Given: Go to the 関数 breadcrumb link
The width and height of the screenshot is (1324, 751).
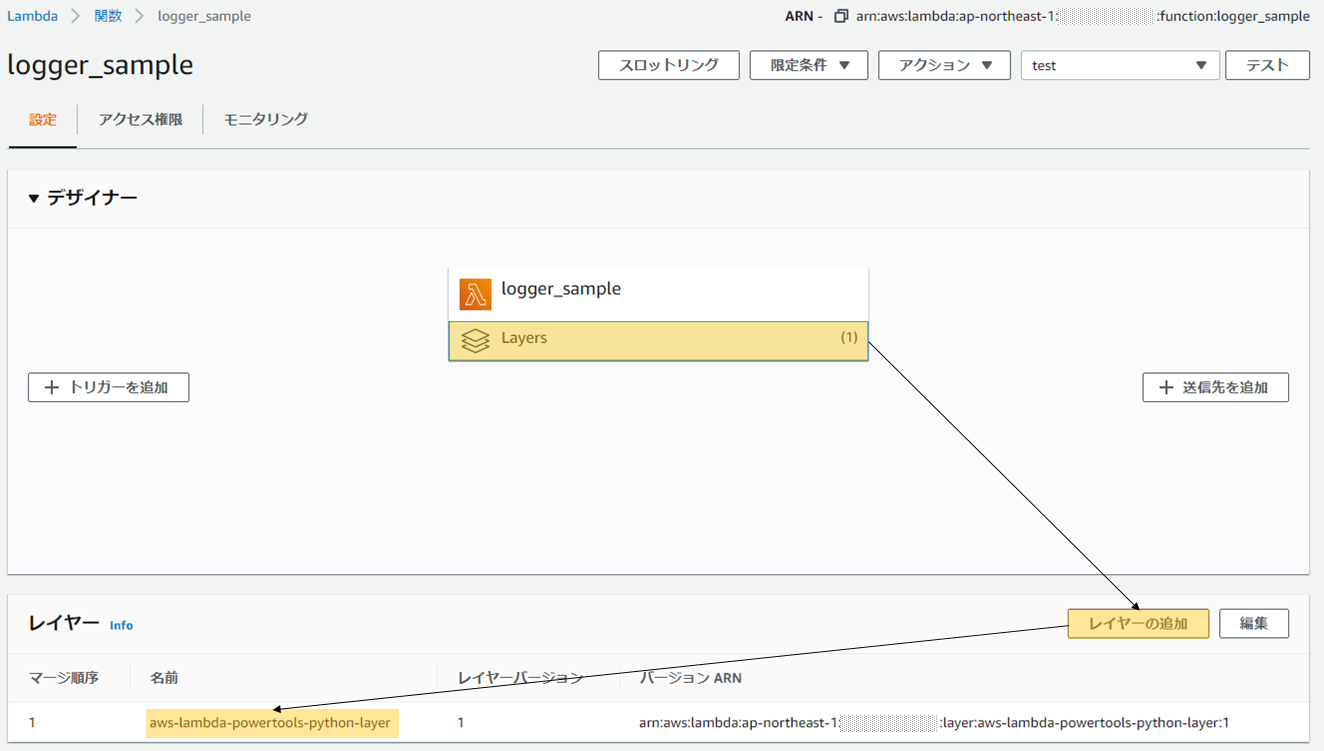Looking at the screenshot, I should (108, 16).
